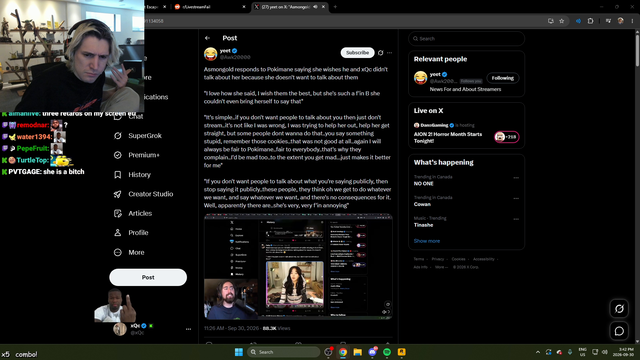This screenshot has width=640, height=360.
Task: Select the yeet on X tab
Action: pyautogui.click(x=289, y=7)
